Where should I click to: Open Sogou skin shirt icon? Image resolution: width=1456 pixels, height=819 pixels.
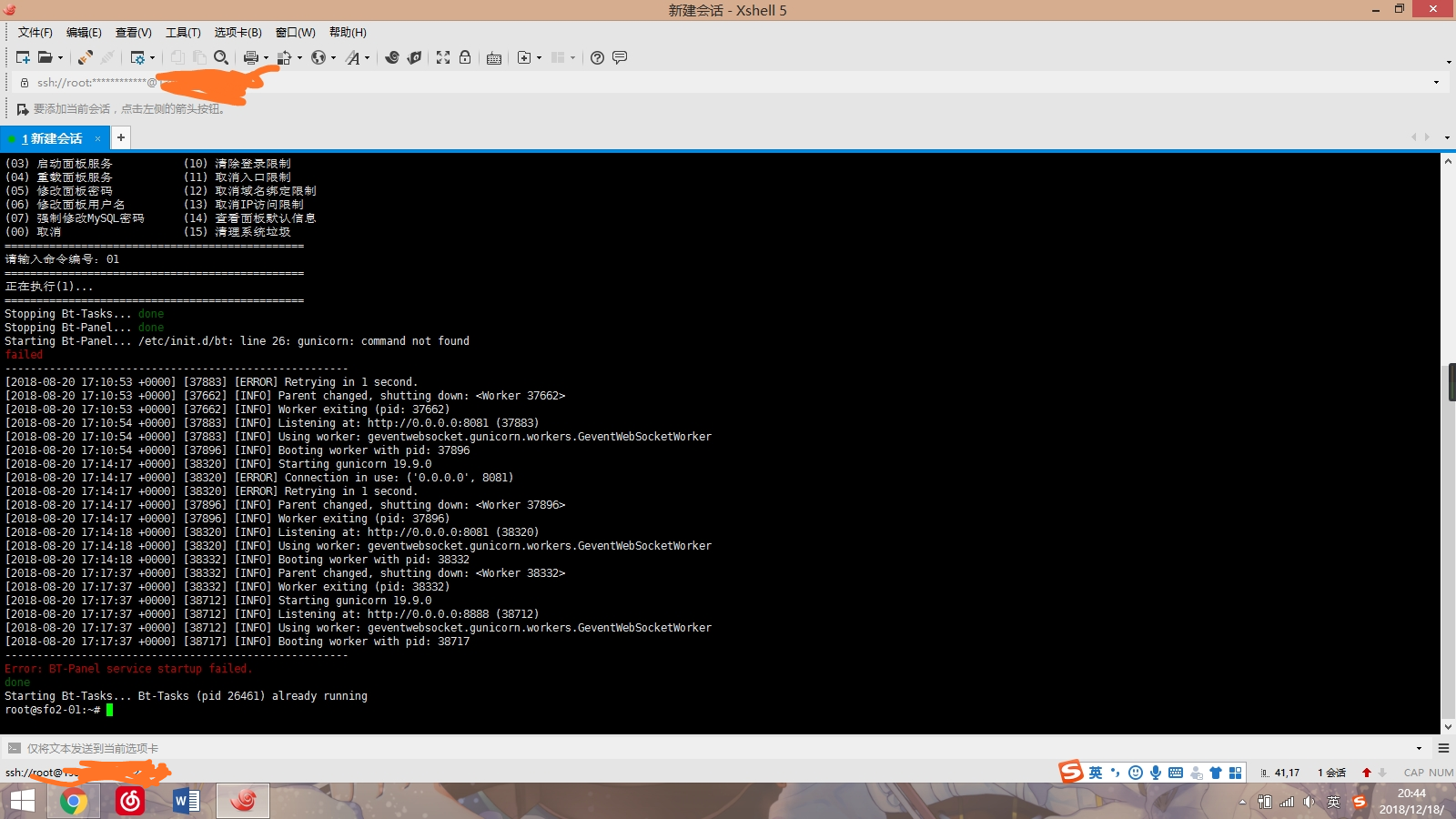1216,773
